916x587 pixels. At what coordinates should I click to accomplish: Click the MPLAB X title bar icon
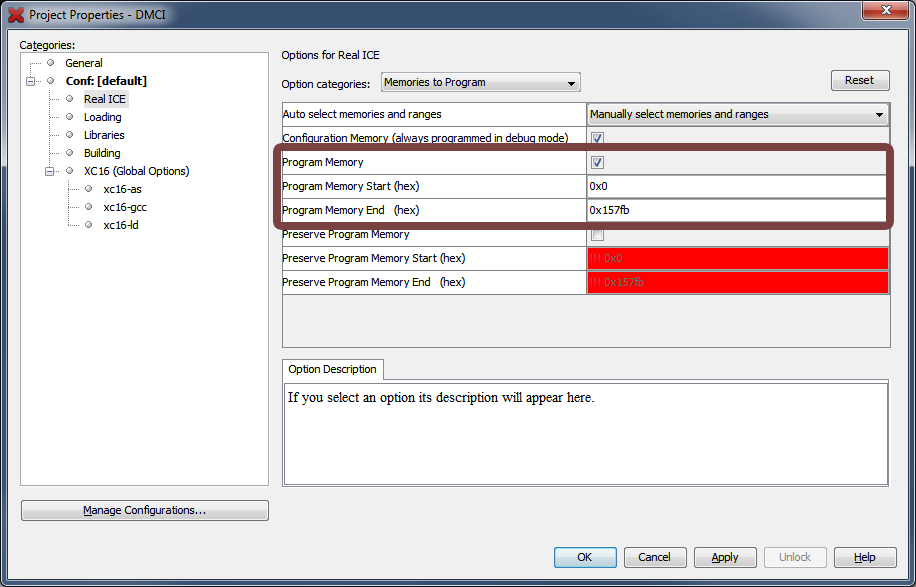tap(16, 15)
